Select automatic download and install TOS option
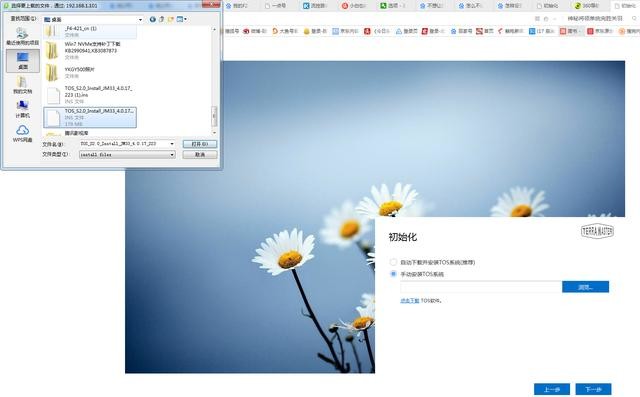This screenshot has height=397, width=640. tap(393, 262)
